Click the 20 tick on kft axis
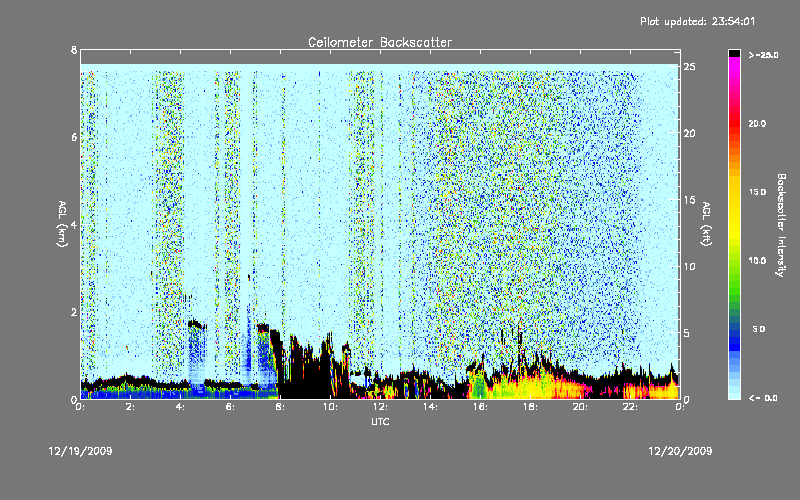Viewport: 800px width, 500px height. (690, 133)
